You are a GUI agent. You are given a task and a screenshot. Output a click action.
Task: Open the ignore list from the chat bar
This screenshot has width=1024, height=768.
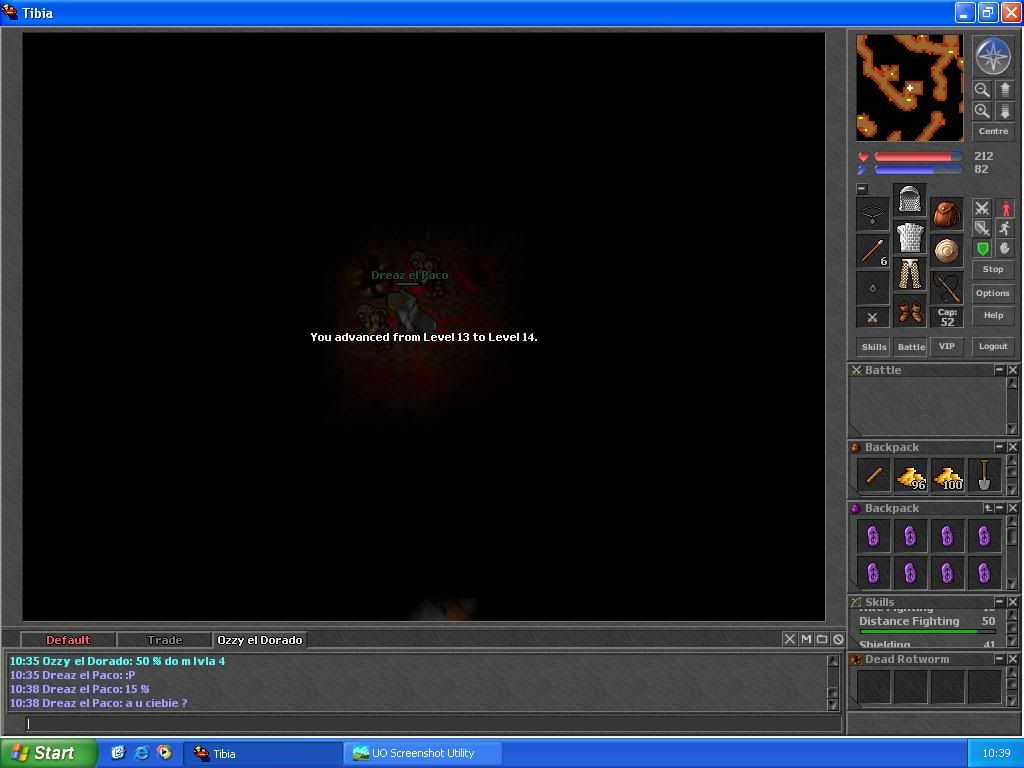point(839,639)
